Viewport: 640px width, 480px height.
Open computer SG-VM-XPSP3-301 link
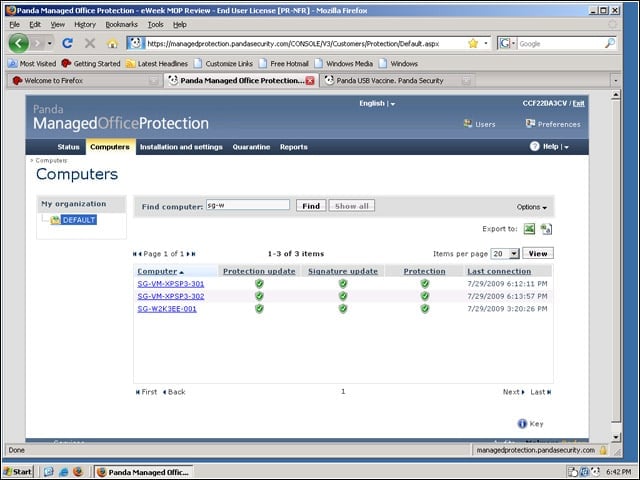coord(171,284)
